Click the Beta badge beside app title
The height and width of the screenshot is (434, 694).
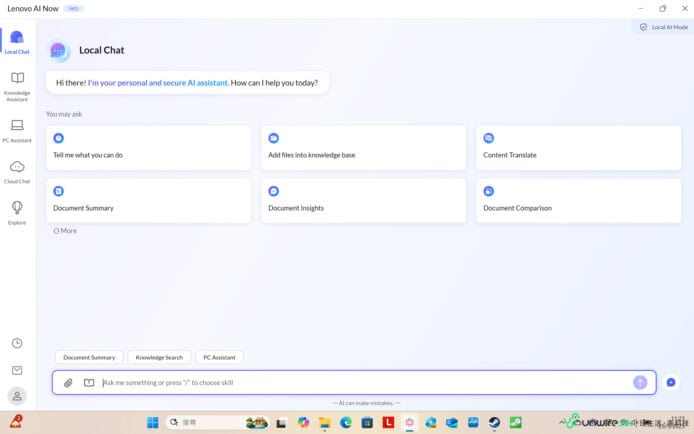pyautogui.click(x=73, y=8)
